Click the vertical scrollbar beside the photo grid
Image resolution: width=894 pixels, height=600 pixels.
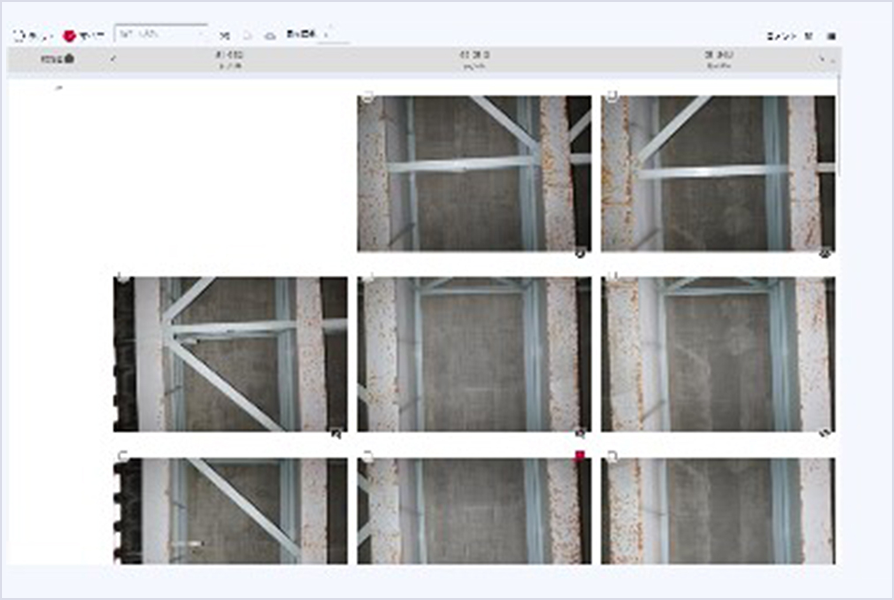(839, 125)
